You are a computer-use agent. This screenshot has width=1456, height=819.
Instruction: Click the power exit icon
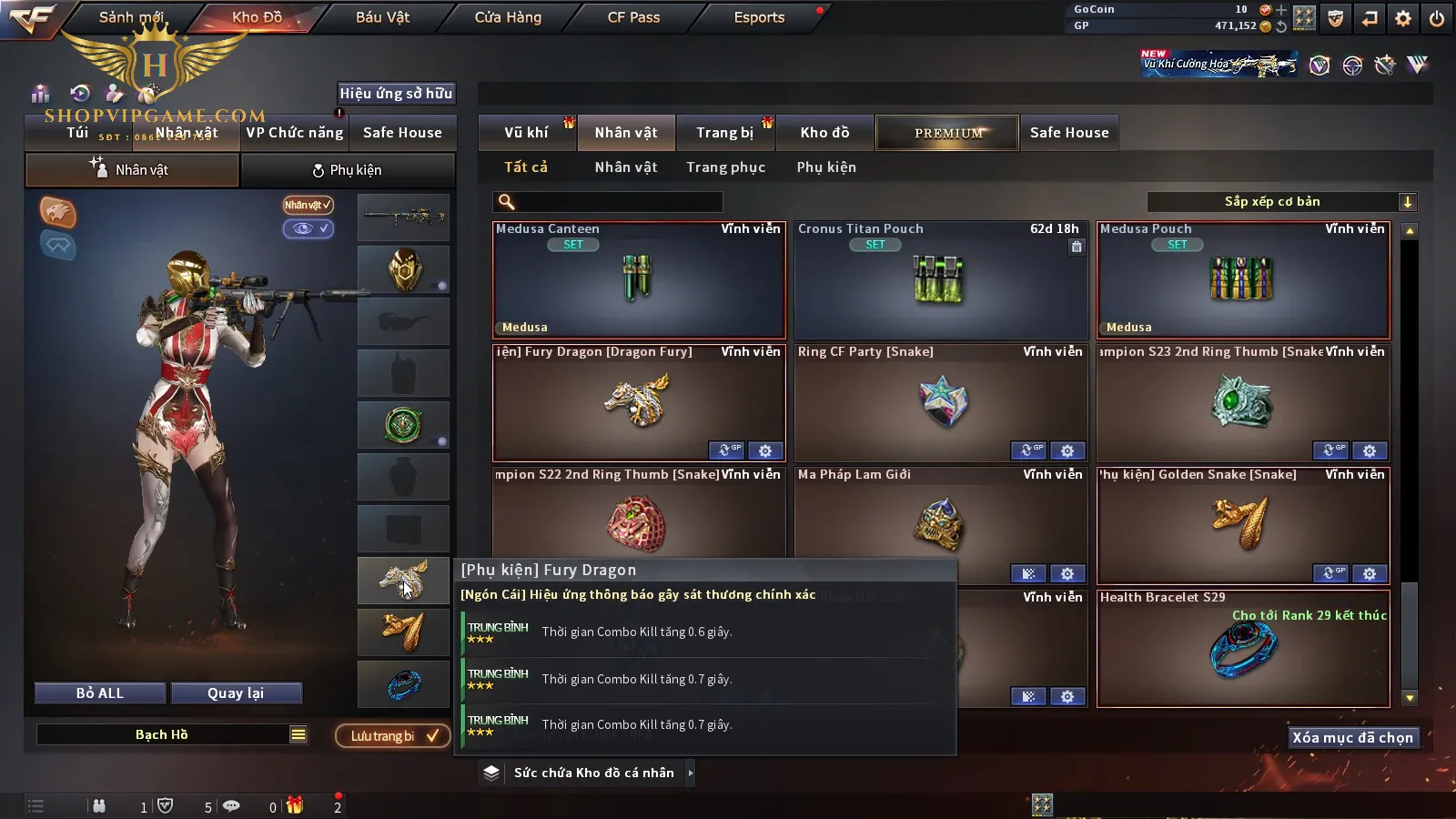pos(1437,18)
